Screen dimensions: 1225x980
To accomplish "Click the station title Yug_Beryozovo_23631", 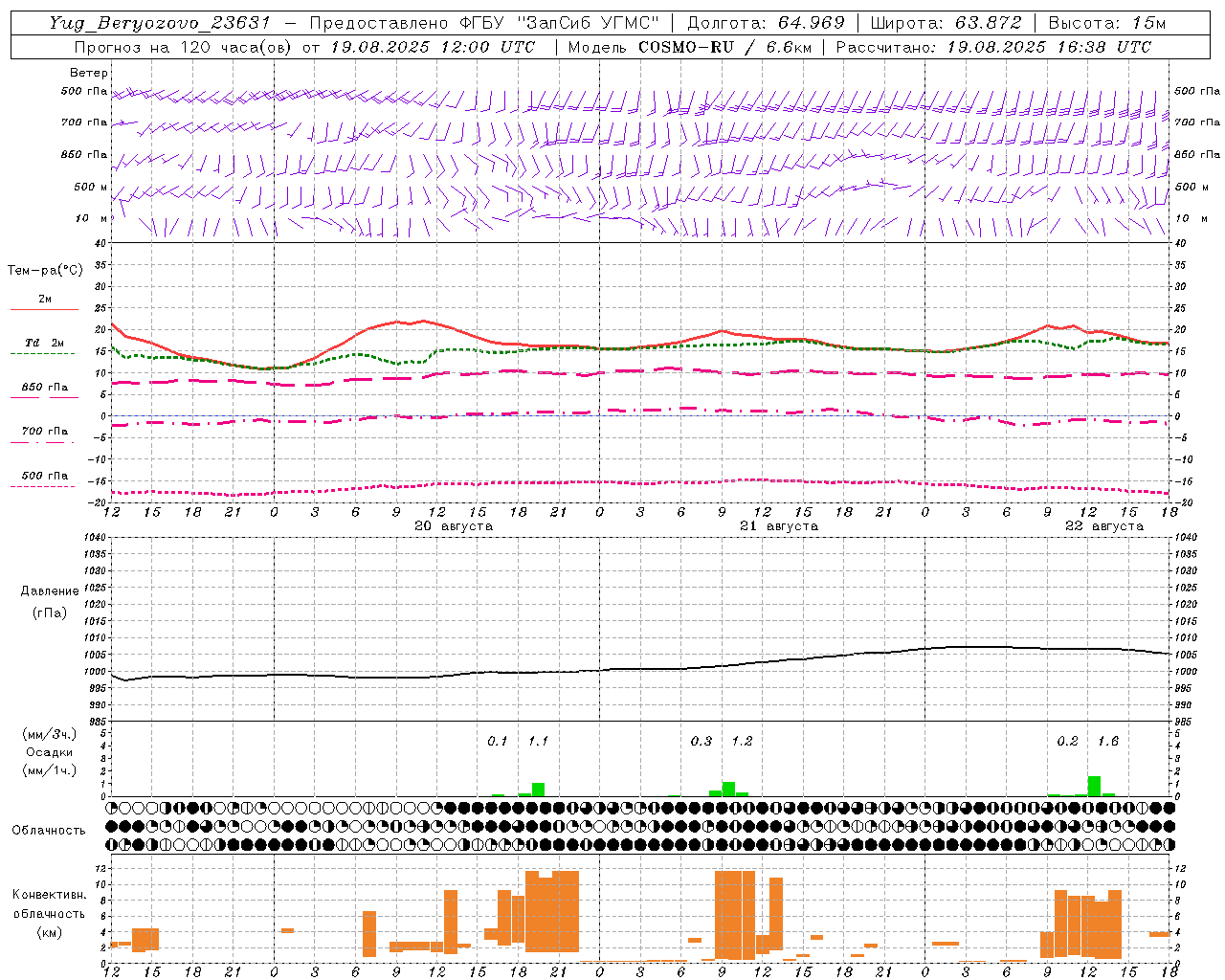I will tap(160, 22).
